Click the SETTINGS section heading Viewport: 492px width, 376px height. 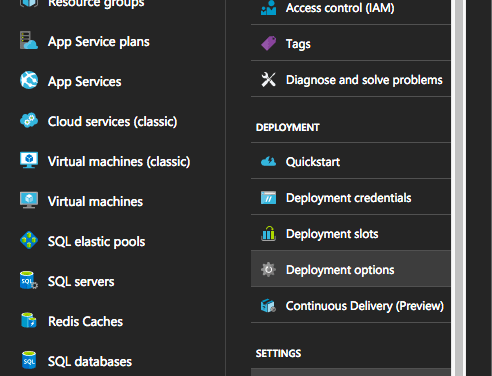pos(278,353)
